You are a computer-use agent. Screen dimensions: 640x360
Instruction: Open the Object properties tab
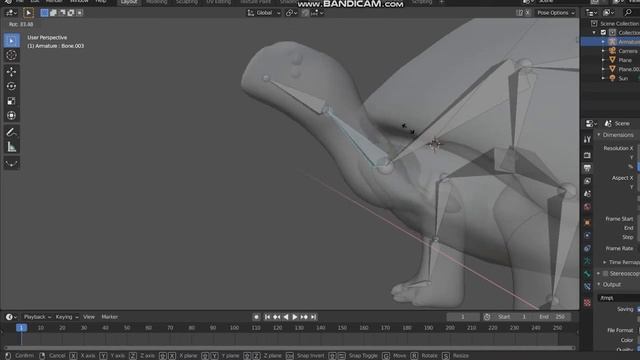tap(587, 222)
